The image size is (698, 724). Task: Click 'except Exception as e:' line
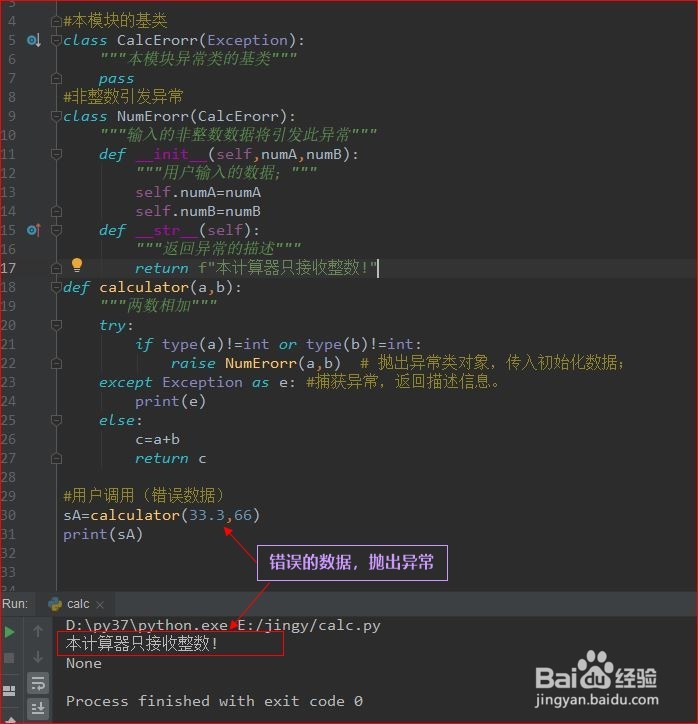point(197,383)
